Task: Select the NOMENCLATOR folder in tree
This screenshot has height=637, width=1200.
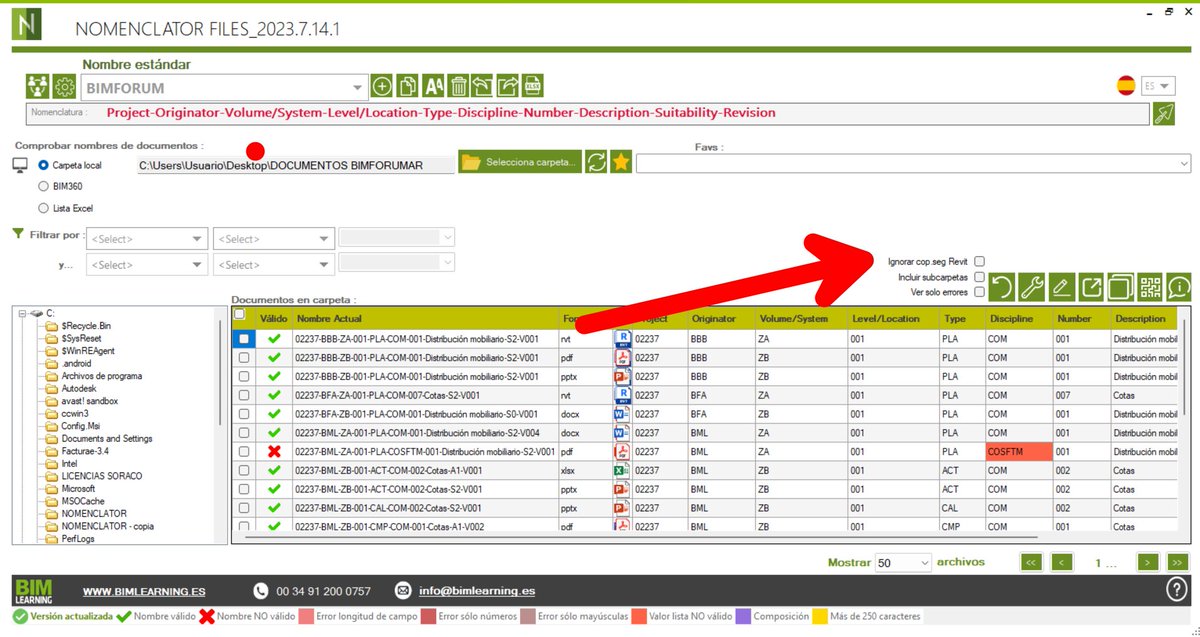Action: point(94,513)
